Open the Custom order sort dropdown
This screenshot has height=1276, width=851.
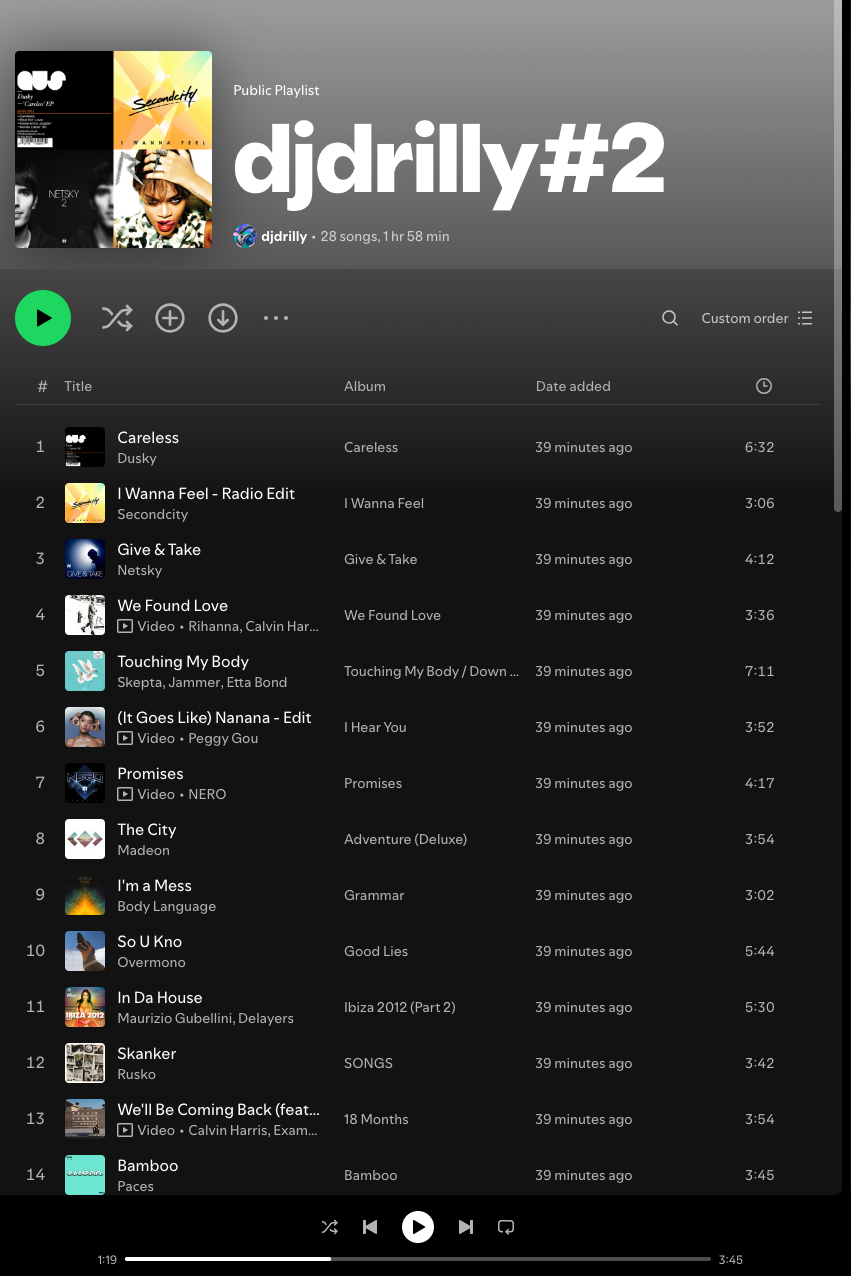[757, 318]
